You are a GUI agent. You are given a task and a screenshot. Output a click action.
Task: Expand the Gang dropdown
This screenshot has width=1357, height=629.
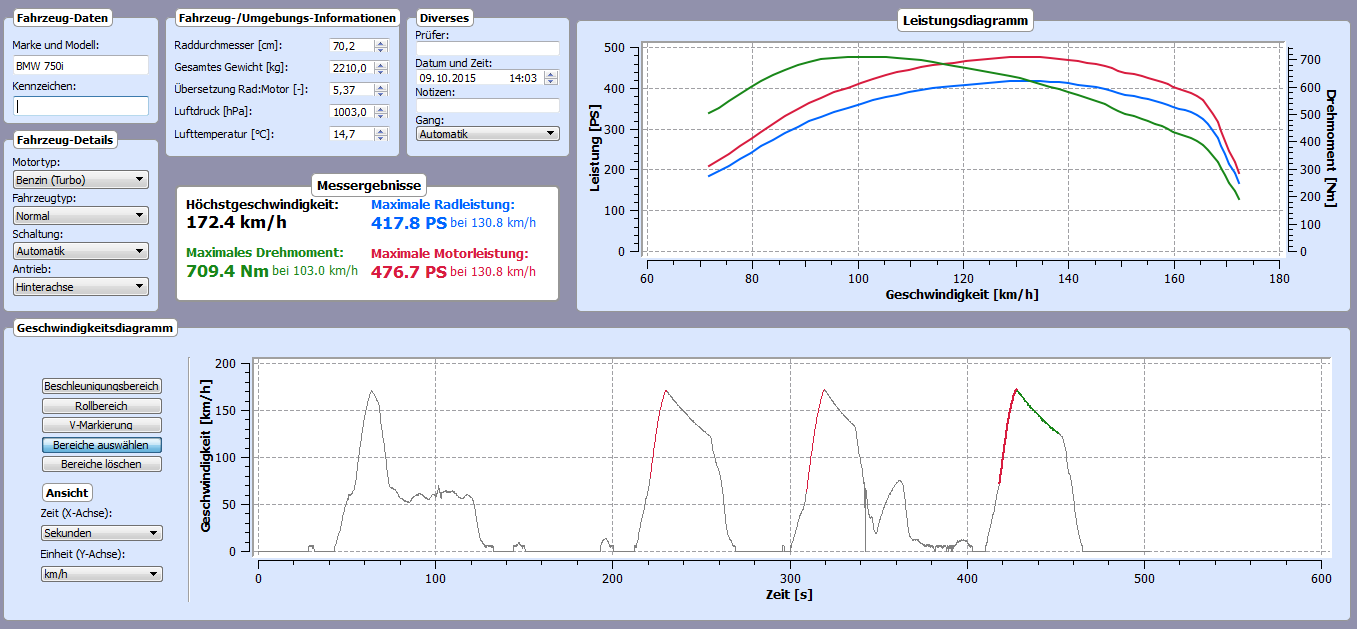tap(487, 133)
